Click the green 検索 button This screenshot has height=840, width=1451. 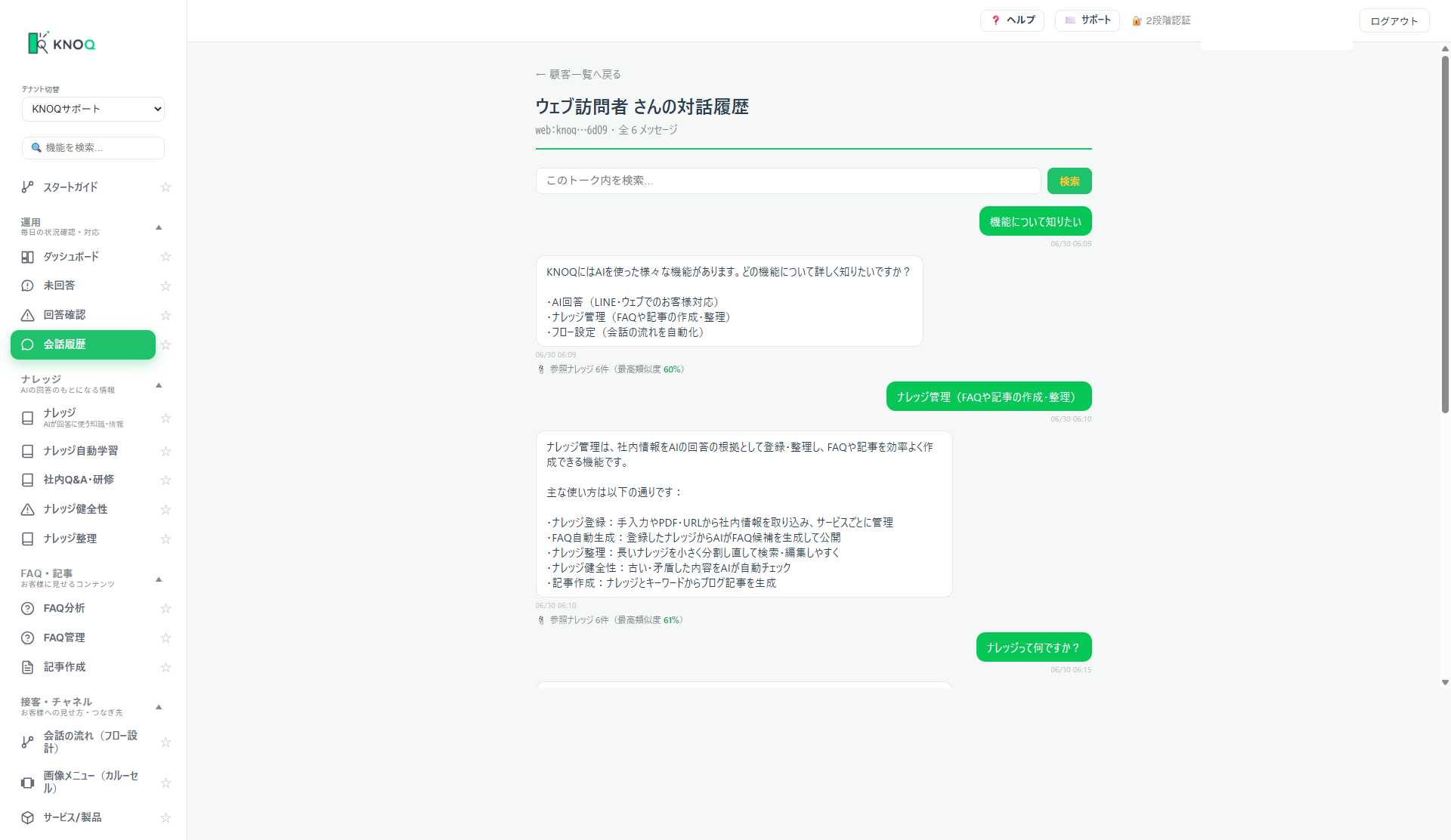click(x=1069, y=181)
